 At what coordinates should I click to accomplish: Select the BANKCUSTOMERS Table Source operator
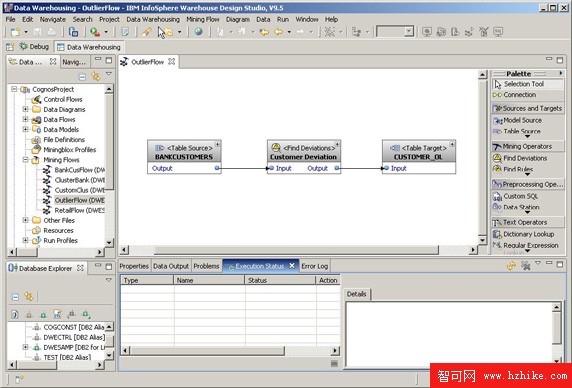pos(184,157)
